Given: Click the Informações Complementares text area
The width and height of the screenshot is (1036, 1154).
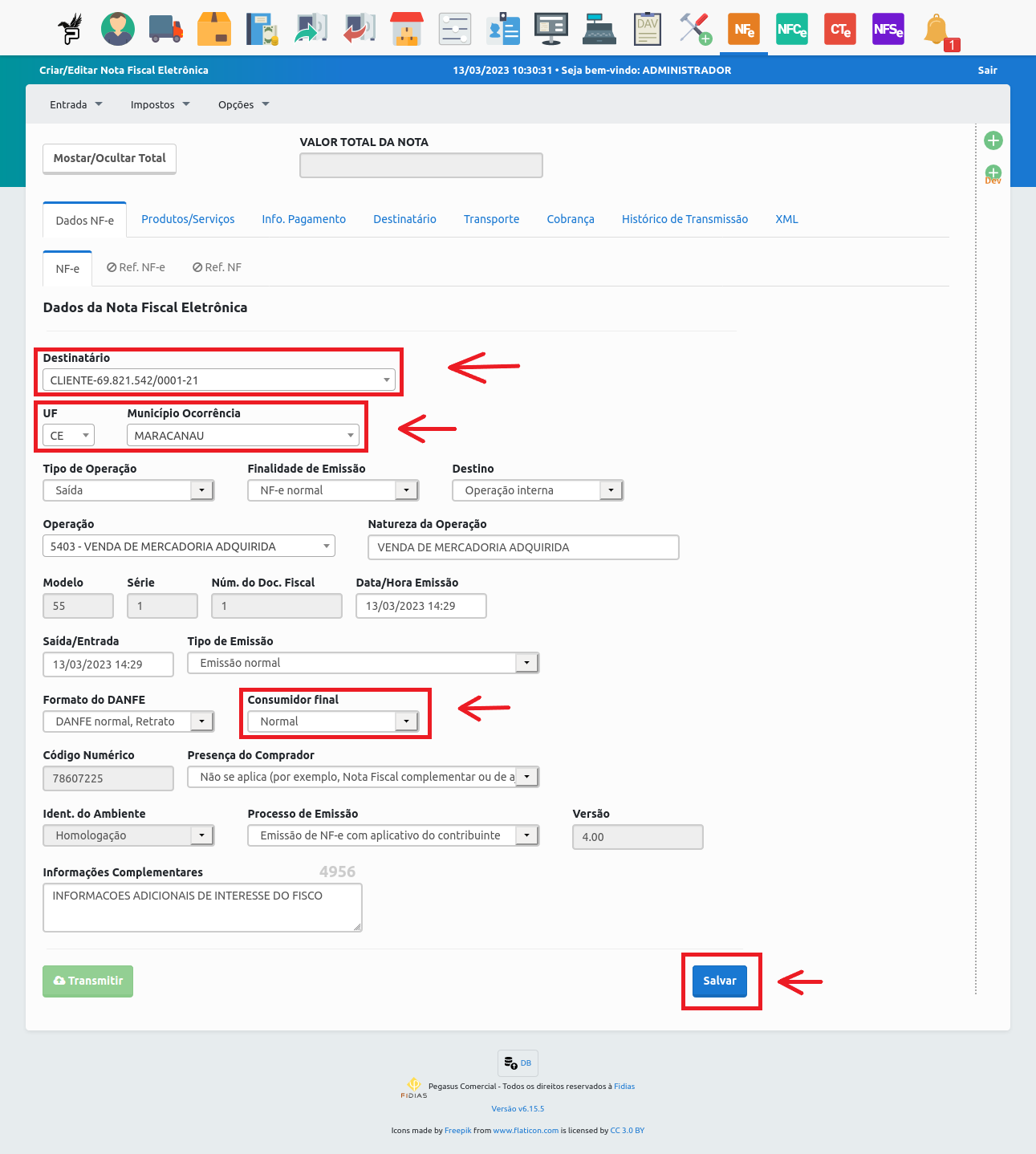Looking at the screenshot, I should point(202,908).
